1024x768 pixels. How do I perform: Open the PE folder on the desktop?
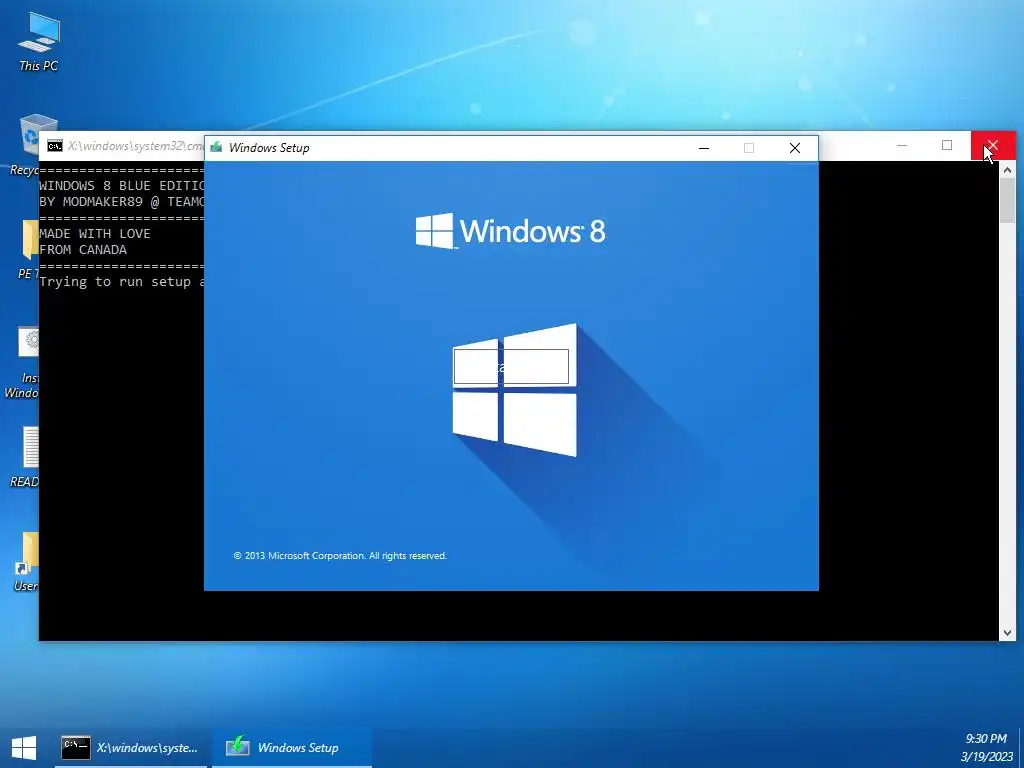(27, 249)
